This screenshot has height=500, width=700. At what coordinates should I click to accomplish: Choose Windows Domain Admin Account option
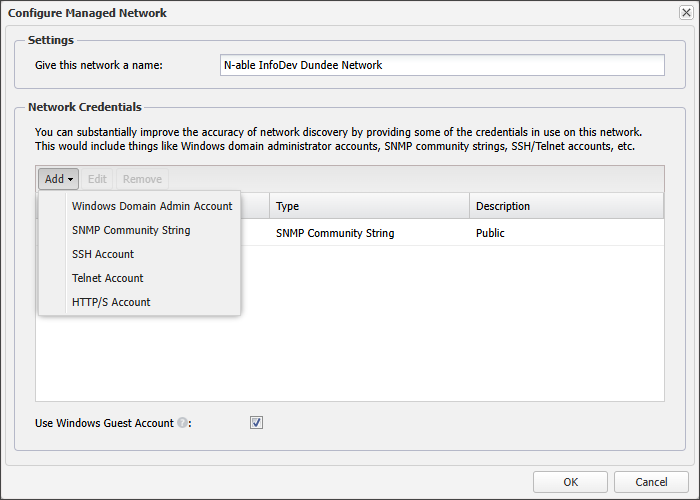(x=152, y=206)
